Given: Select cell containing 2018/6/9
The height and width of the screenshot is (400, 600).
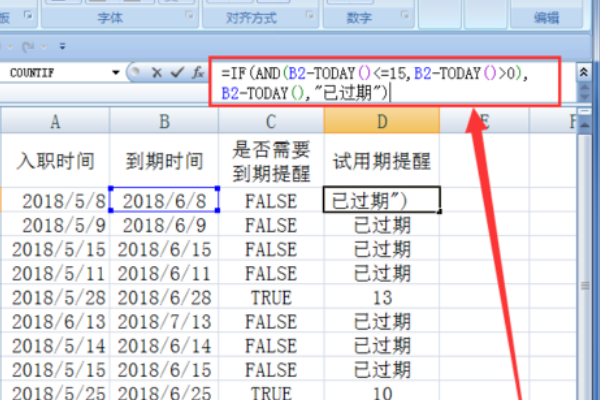Looking at the screenshot, I should 164,224.
